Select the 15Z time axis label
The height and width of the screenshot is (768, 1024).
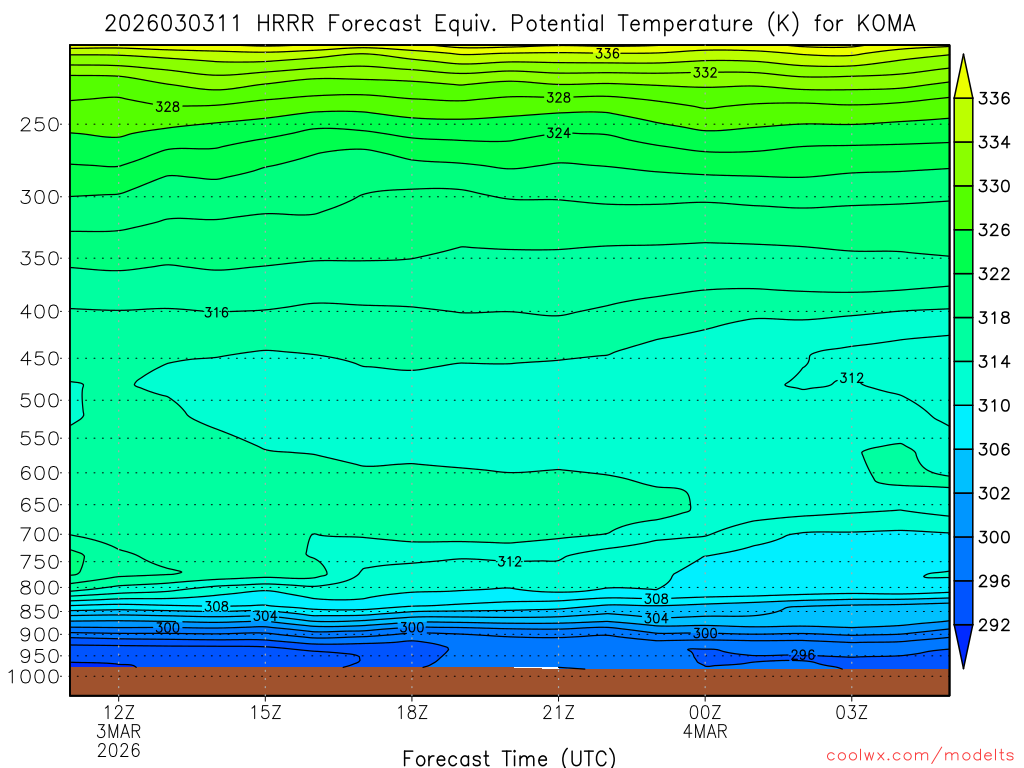(265, 712)
